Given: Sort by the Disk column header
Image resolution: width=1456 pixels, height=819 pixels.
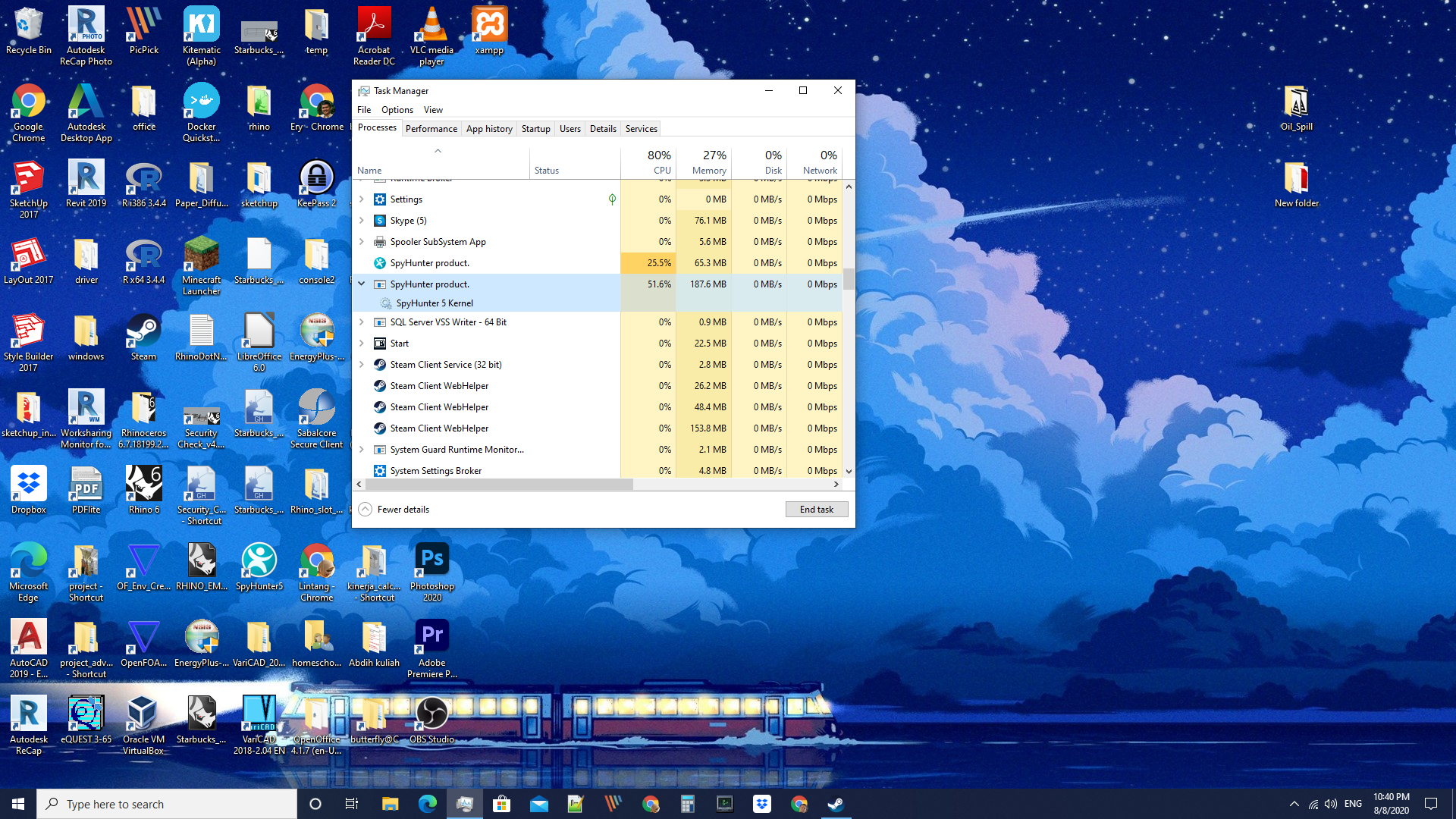Looking at the screenshot, I should point(759,162).
